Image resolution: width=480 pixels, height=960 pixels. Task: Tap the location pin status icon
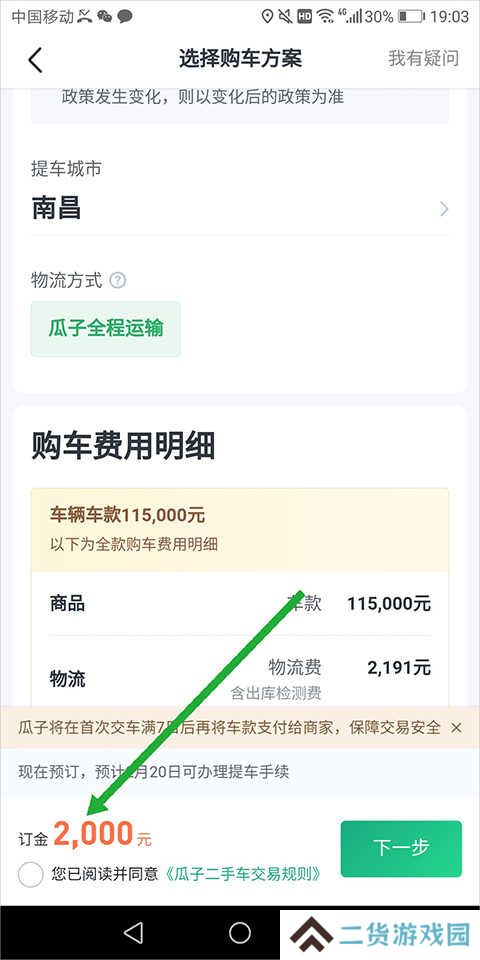point(267,17)
